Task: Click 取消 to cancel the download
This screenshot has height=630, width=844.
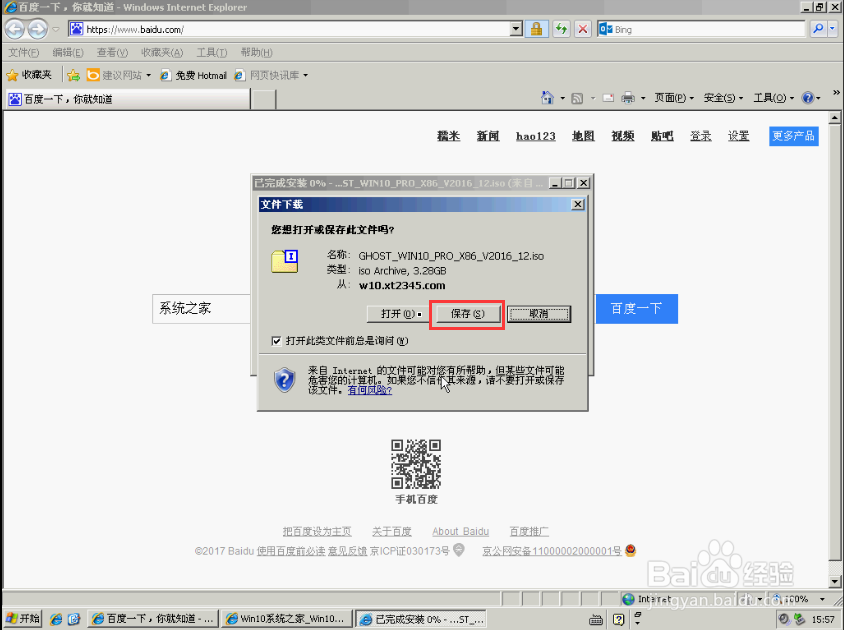Action: pos(539,314)
